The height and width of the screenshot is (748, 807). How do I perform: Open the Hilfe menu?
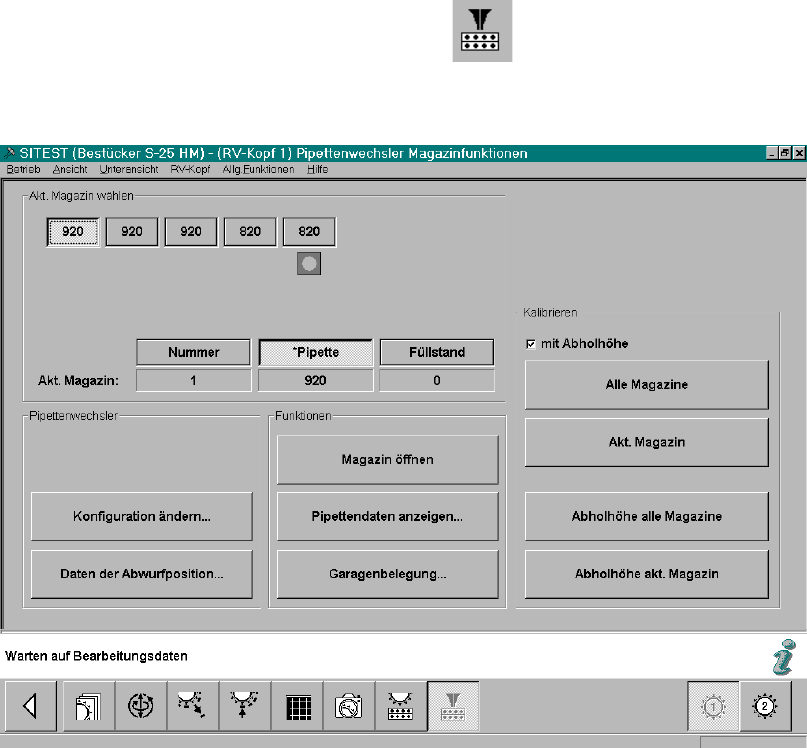tap(318, 169)
